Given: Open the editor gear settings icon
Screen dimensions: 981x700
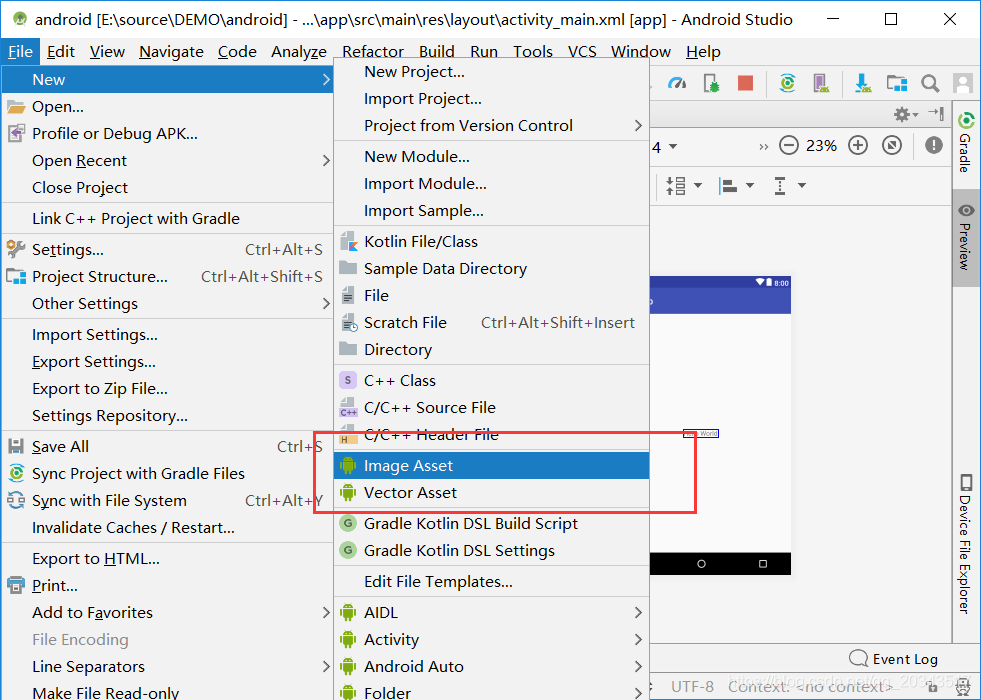Looking at the screenshot, I should (905, 114).
